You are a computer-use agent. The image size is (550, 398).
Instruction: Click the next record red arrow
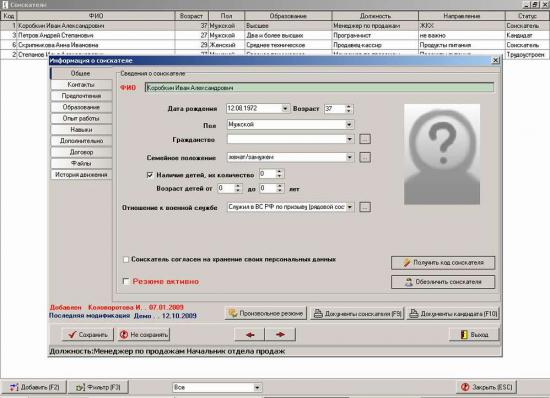click(280, 335)
